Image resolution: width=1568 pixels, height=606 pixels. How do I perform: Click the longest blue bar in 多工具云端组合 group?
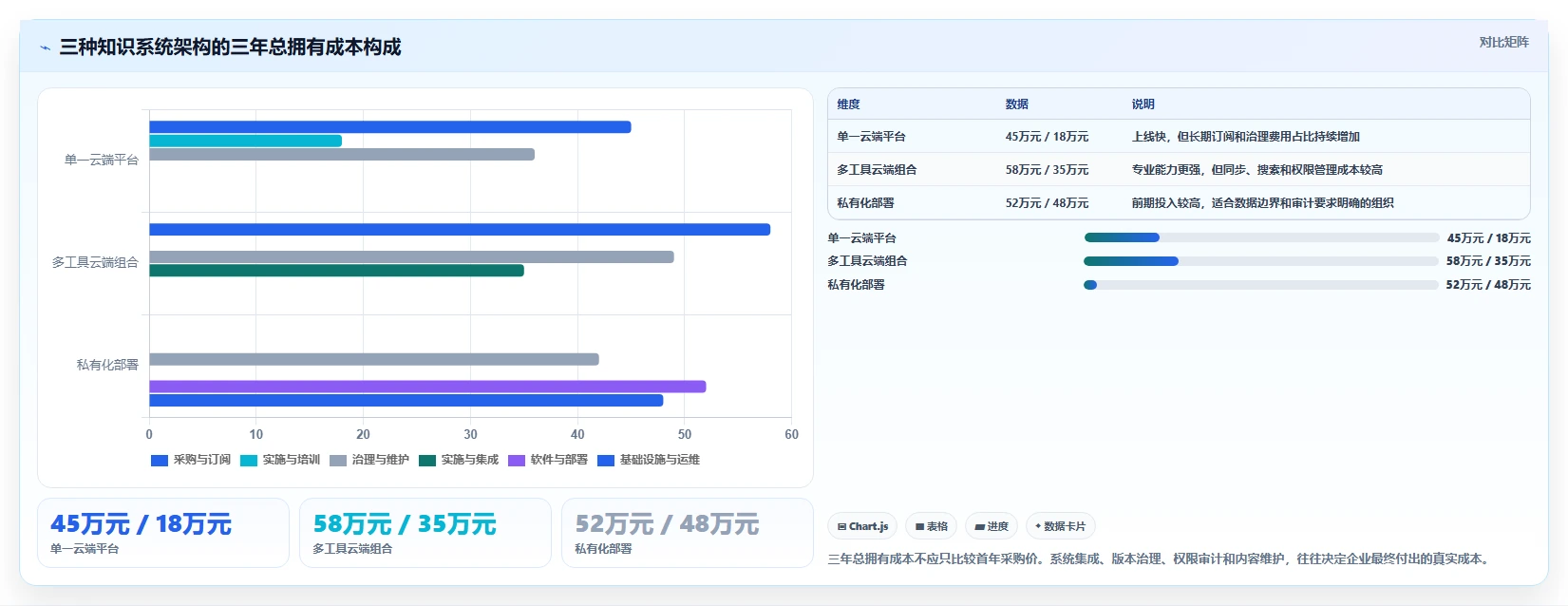coord(460,229)
